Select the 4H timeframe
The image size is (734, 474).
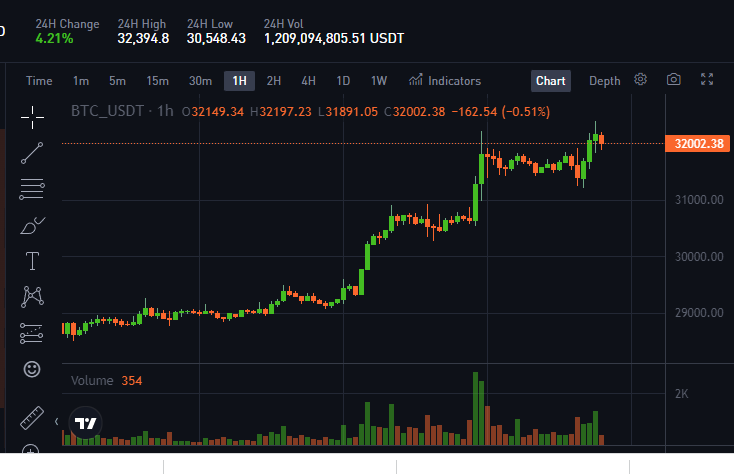tap(308, 81)
